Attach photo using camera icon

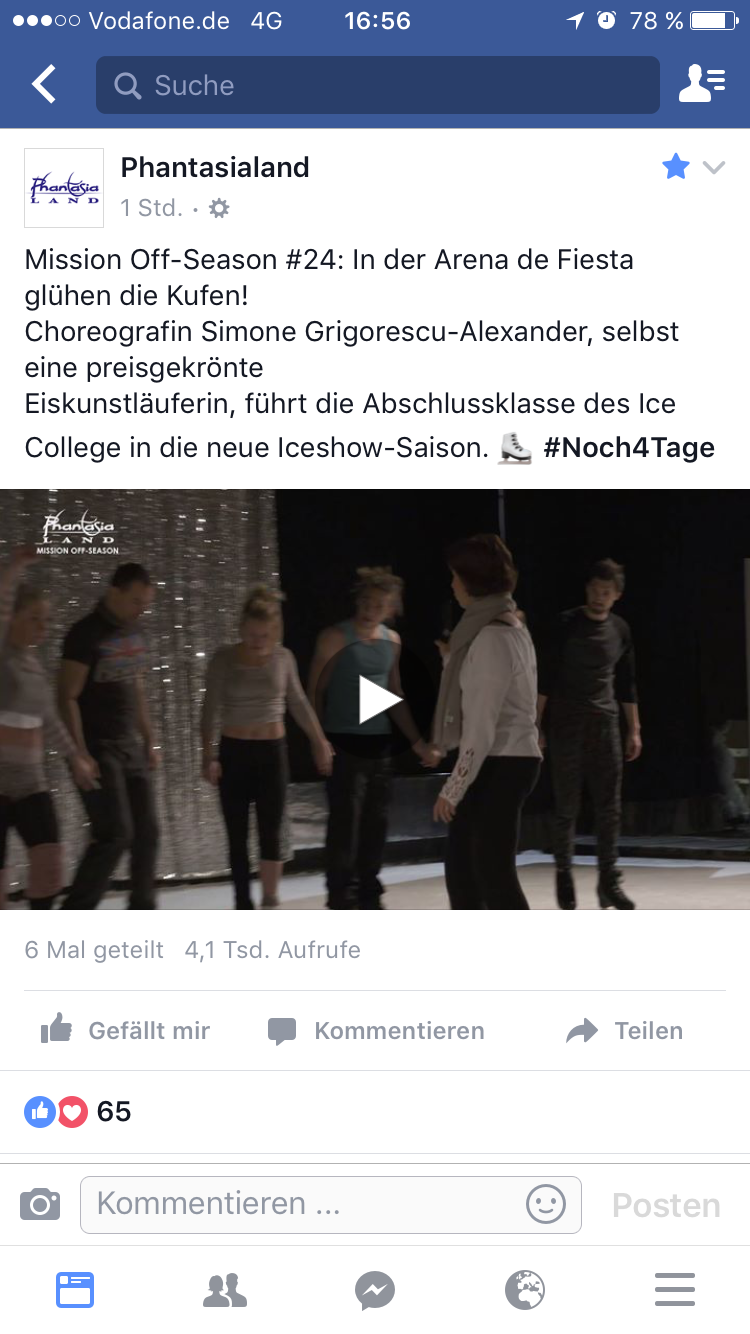coord(40,1204)
